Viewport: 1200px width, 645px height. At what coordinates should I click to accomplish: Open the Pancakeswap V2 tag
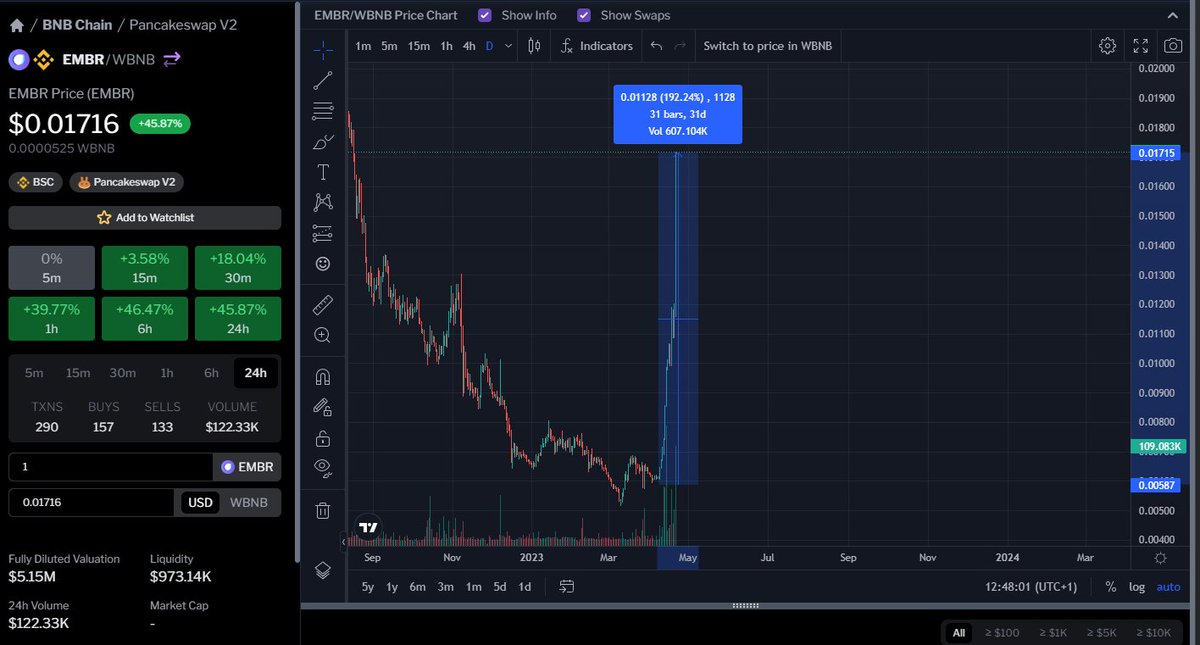tap(127, 182)
